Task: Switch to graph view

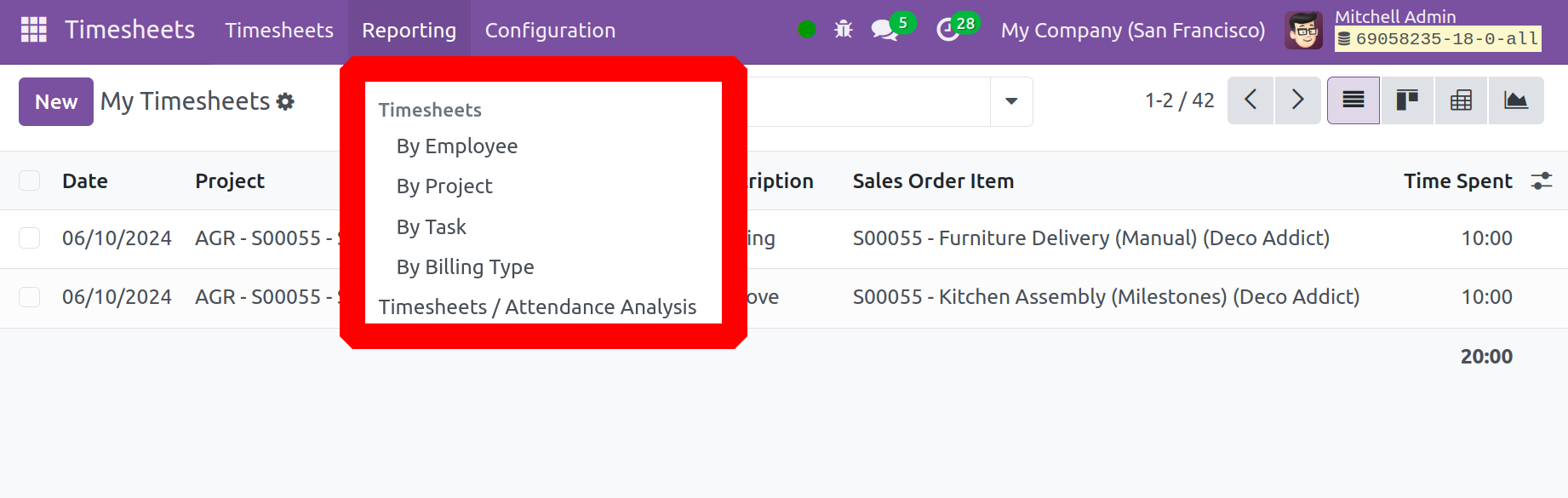Action: click(x=1516, y=100)
